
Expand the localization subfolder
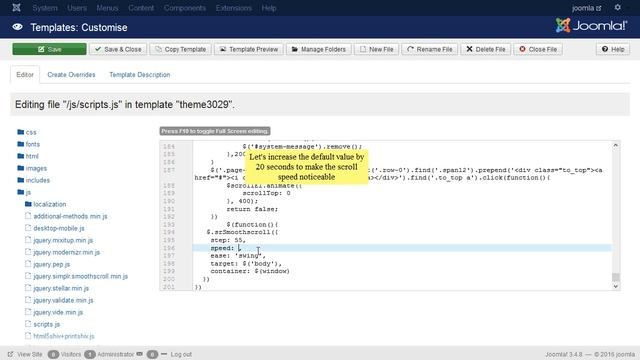point(49,204)
